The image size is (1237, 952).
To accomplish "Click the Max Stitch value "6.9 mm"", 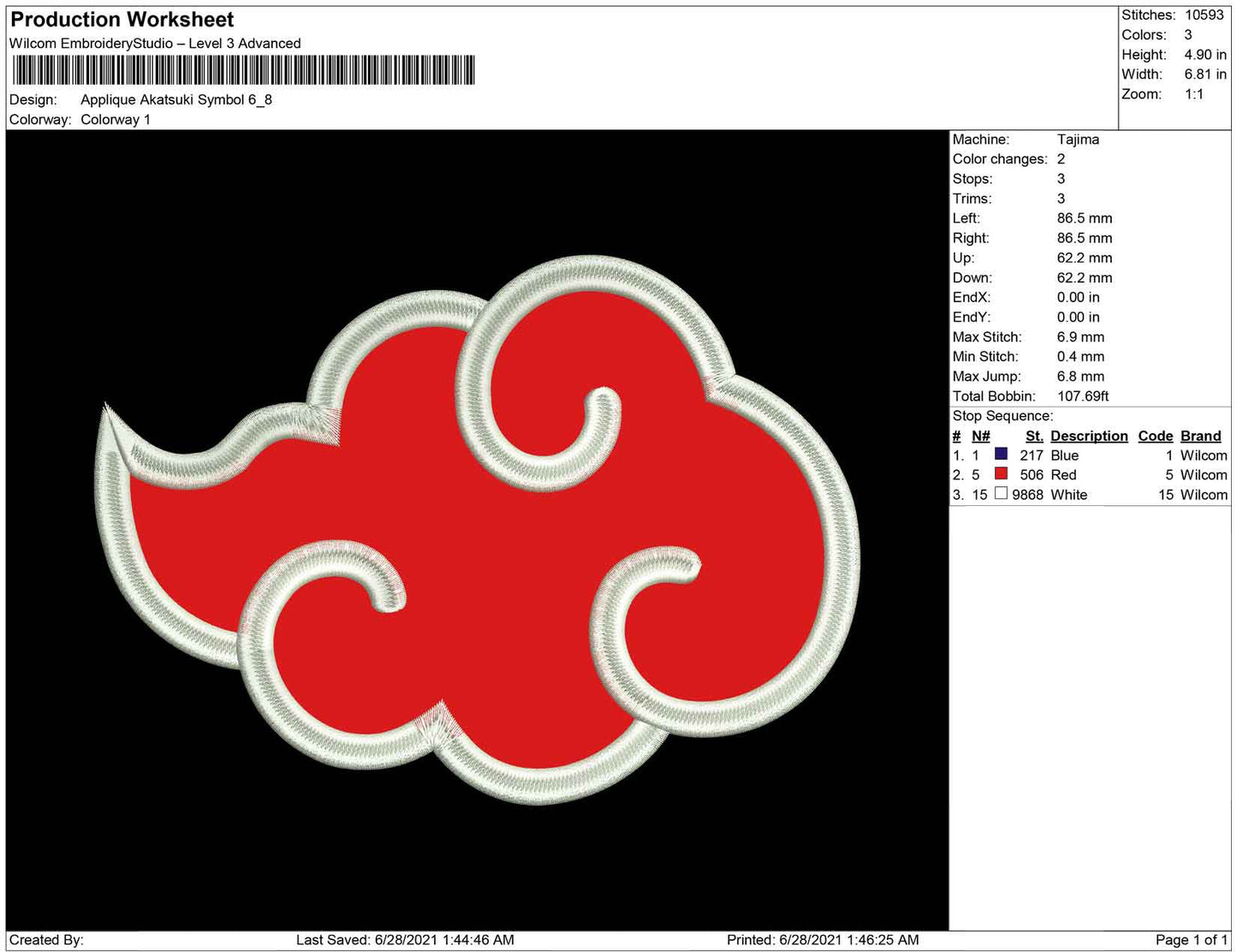I will click(1080, 337).
